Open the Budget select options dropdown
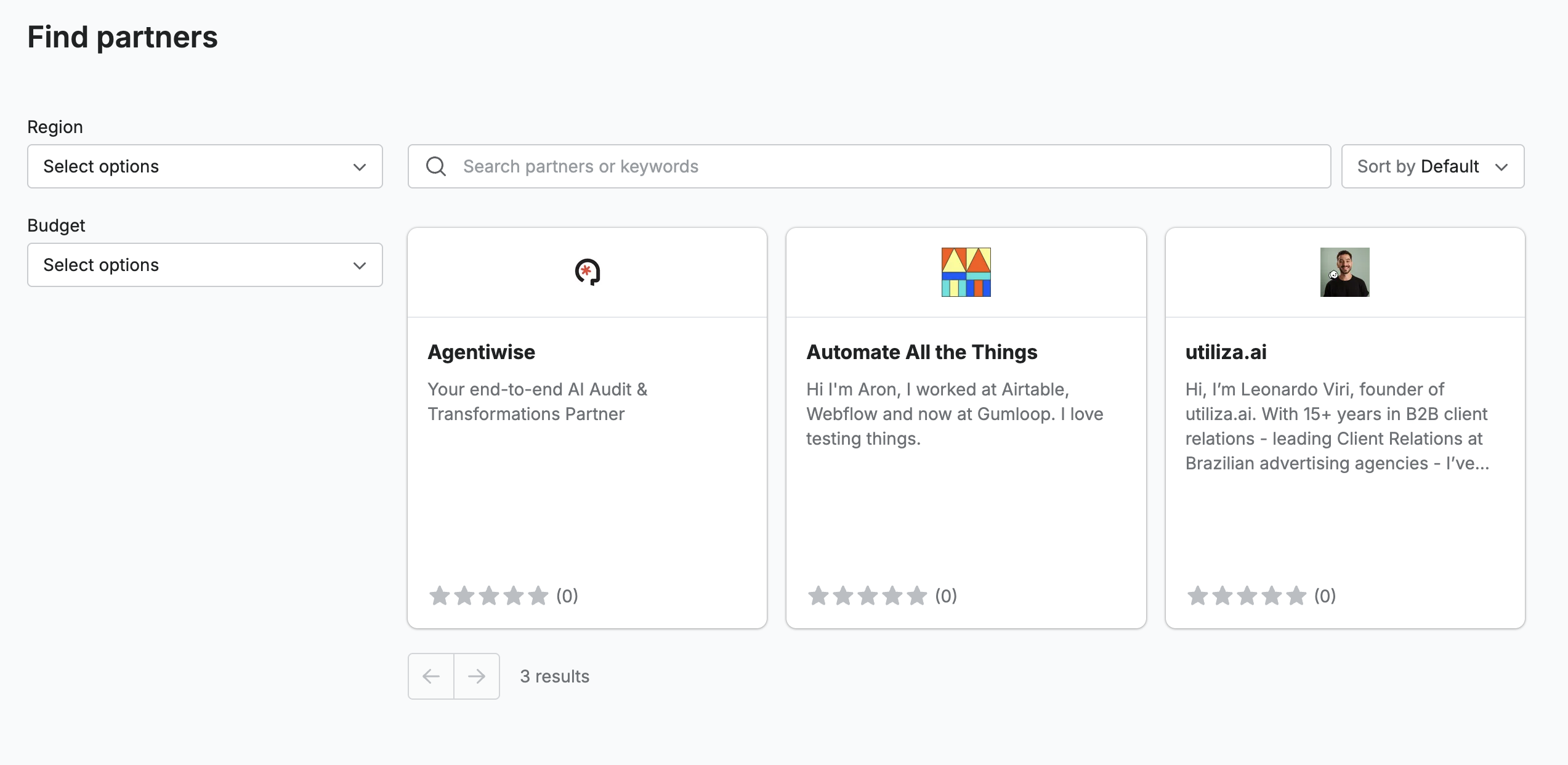Image resolution: width=1568 pixels, height=765 pixels. pos(205,265)
